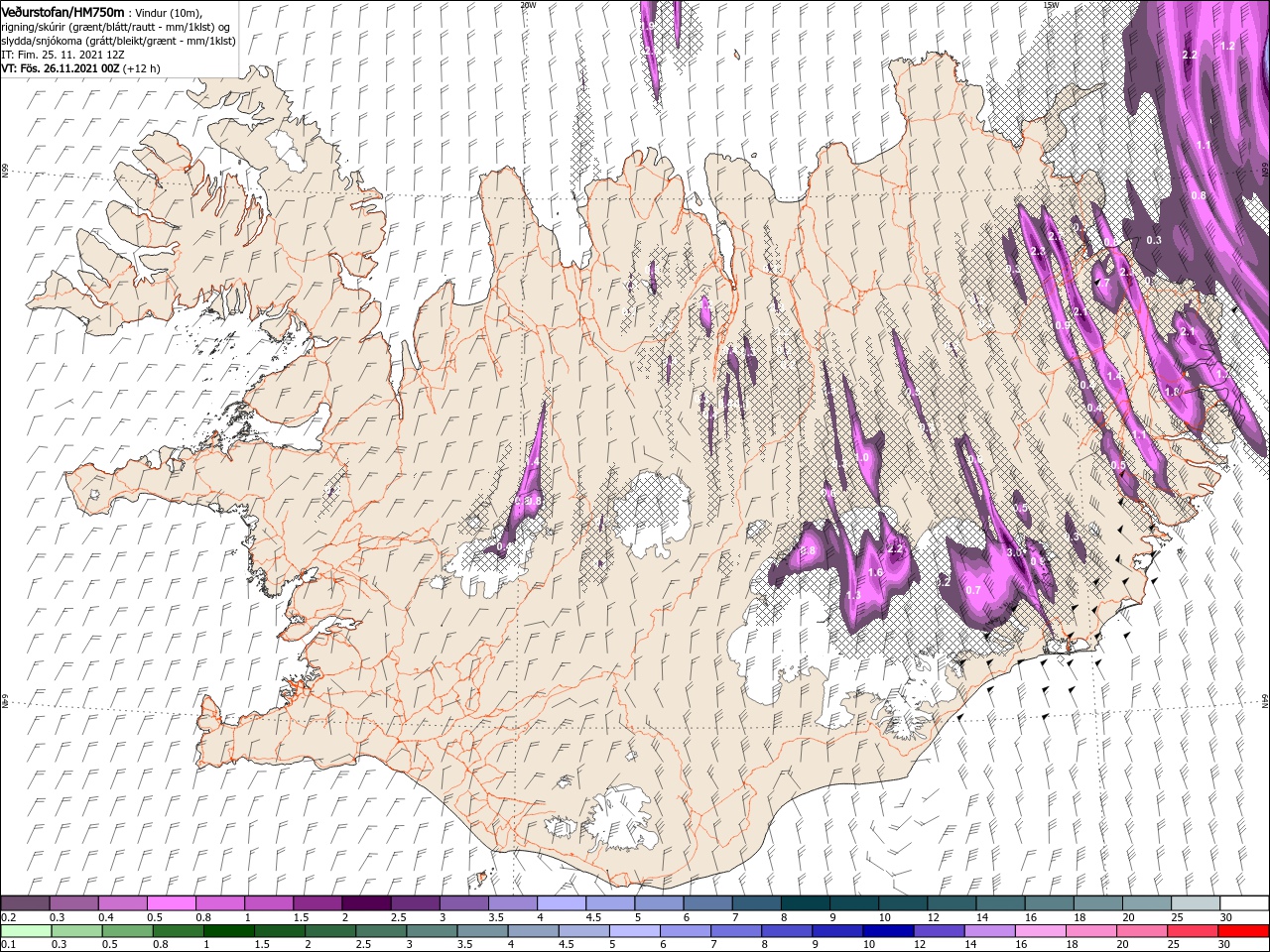Screen dimensions: 1270x952
Task: Click the 'Vindur (10m)' header text
Action: click(x=168, y=12)
